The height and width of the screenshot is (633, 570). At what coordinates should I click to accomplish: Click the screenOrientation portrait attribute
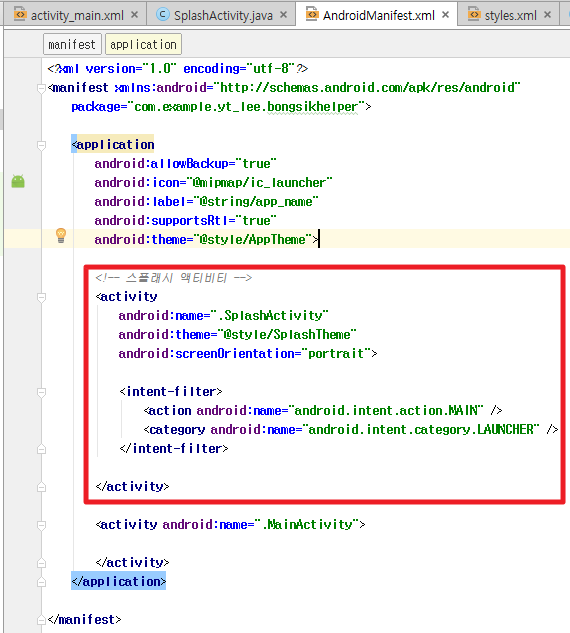tap(245, 353)
